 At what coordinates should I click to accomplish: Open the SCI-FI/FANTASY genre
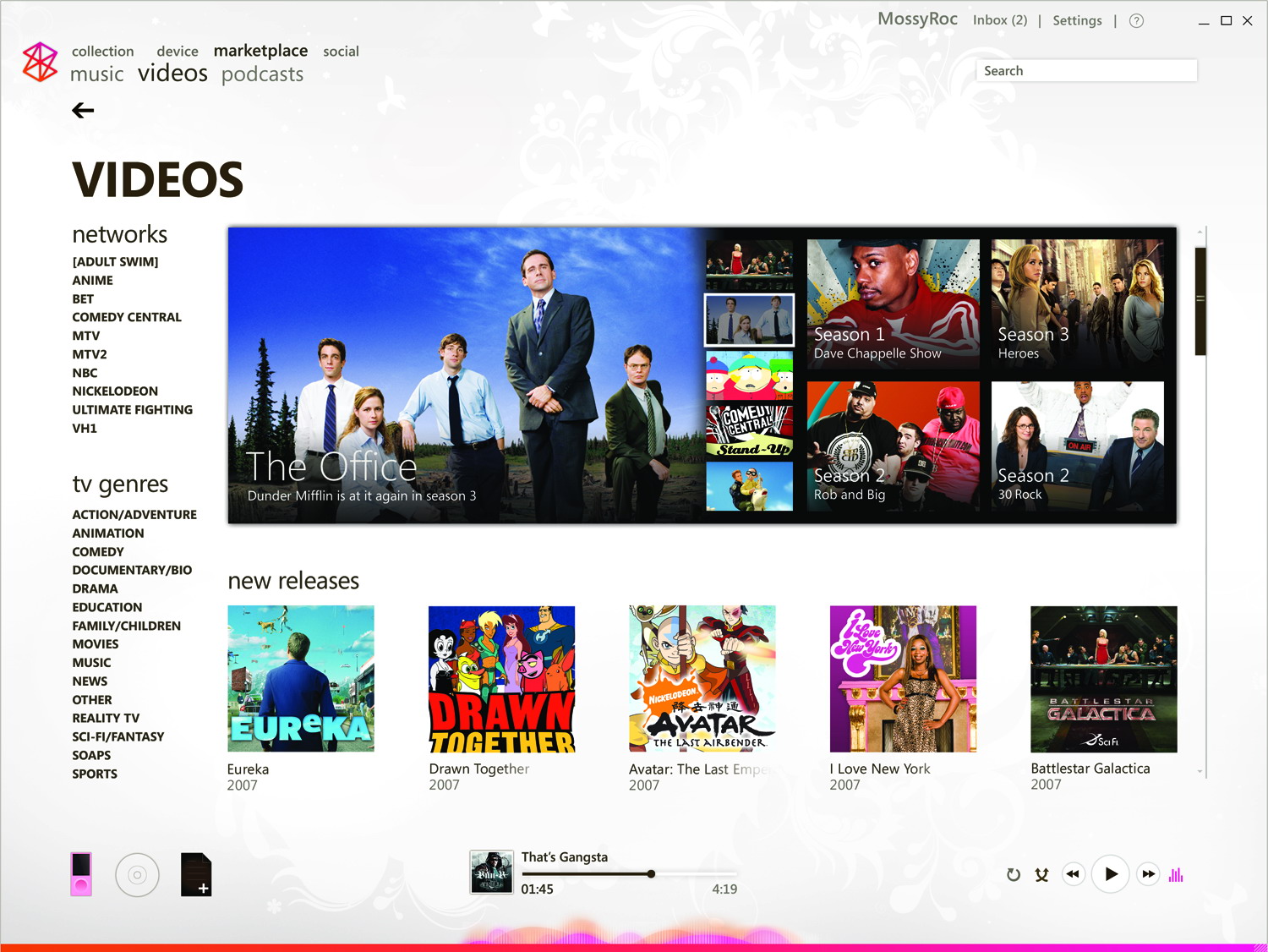point(118,737)
